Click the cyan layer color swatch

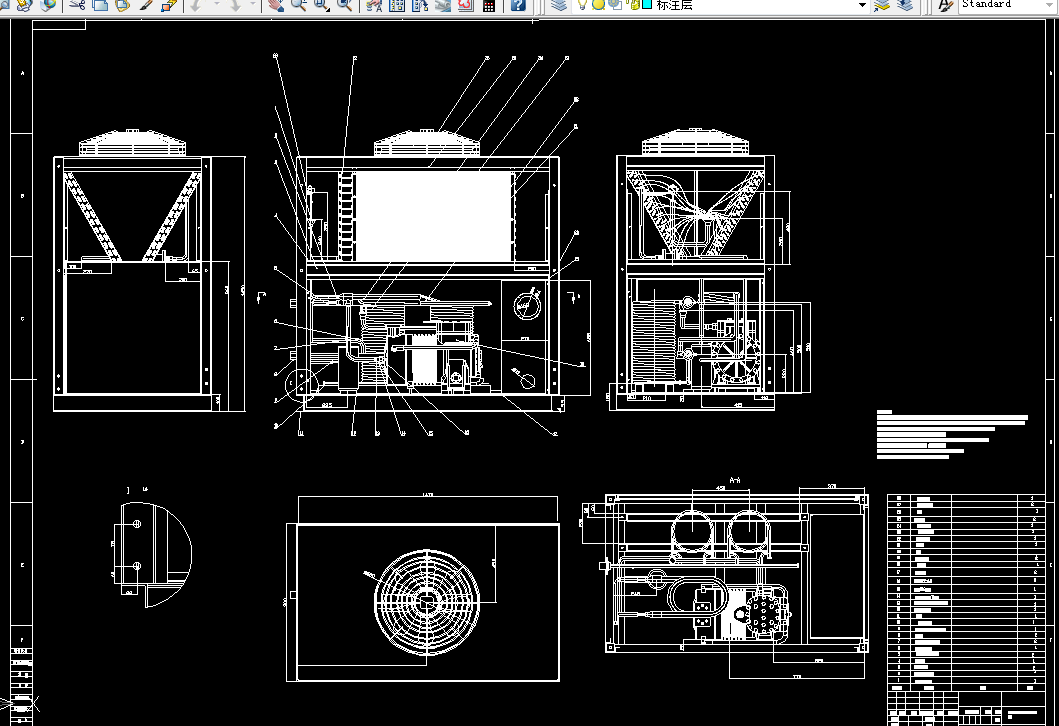click(x=647, y=5)
